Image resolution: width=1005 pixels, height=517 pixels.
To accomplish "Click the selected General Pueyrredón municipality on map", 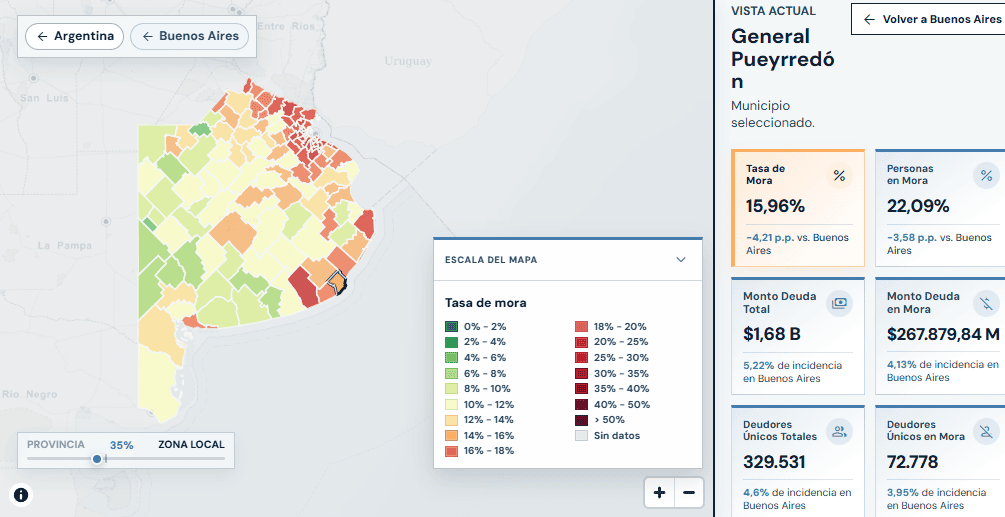I will pyautogui.click(x=336, y=280).
